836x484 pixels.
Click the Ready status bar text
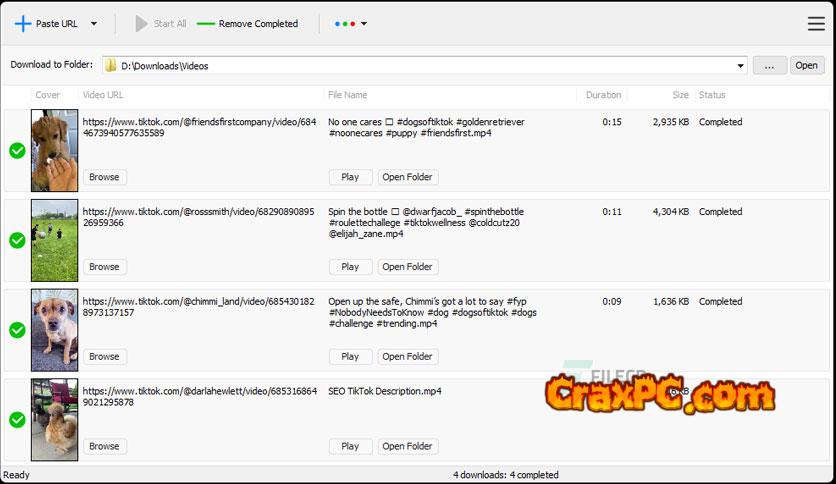coord(17,474)
